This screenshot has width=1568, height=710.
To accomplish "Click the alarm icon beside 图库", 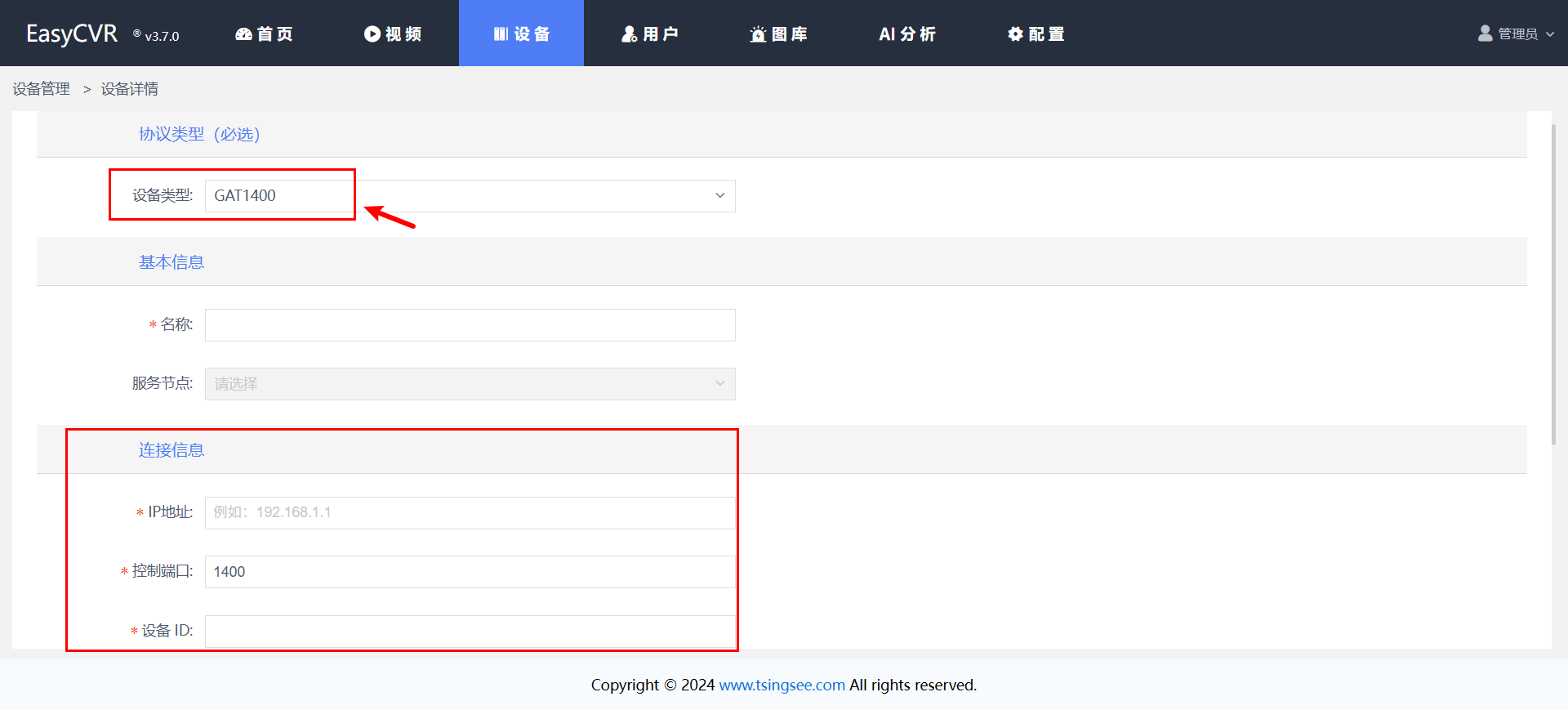I will tap(758, 34).
